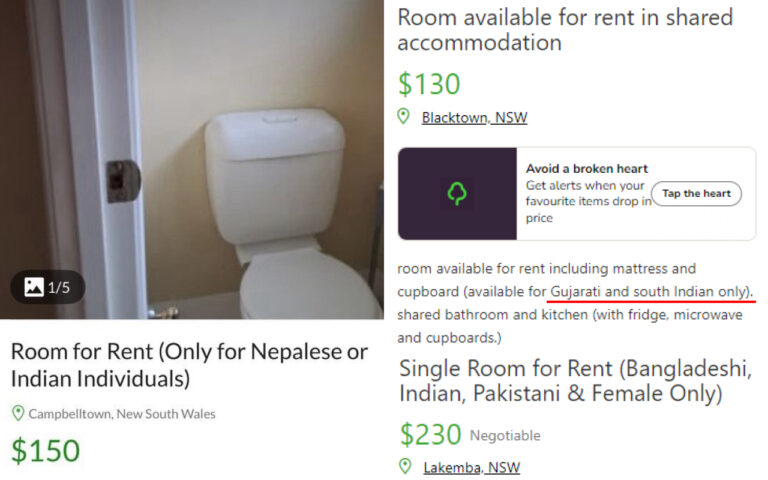Image resolution: width=768 pixels, height=480 pixels.
Task: Open the 'Room available for rent in shared accommodation' heading
Action: pyautogui.click(x=565, y=30)
